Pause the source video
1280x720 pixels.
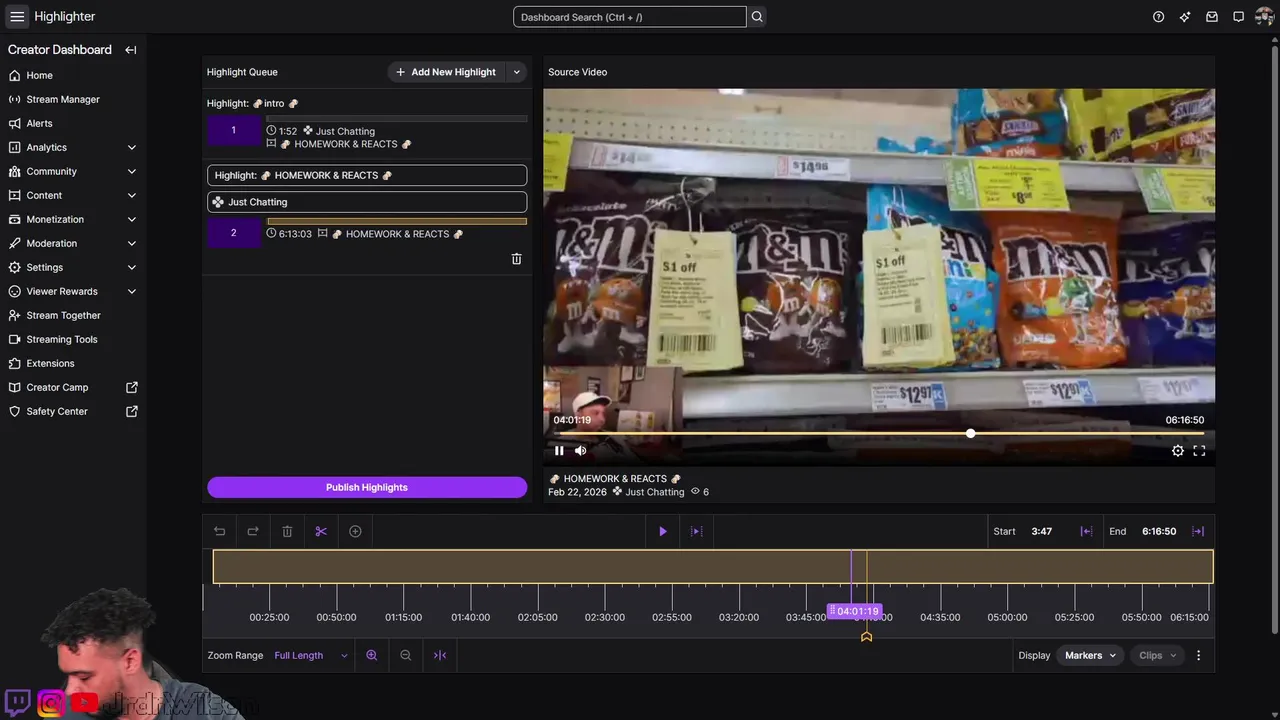pos(559,451)
